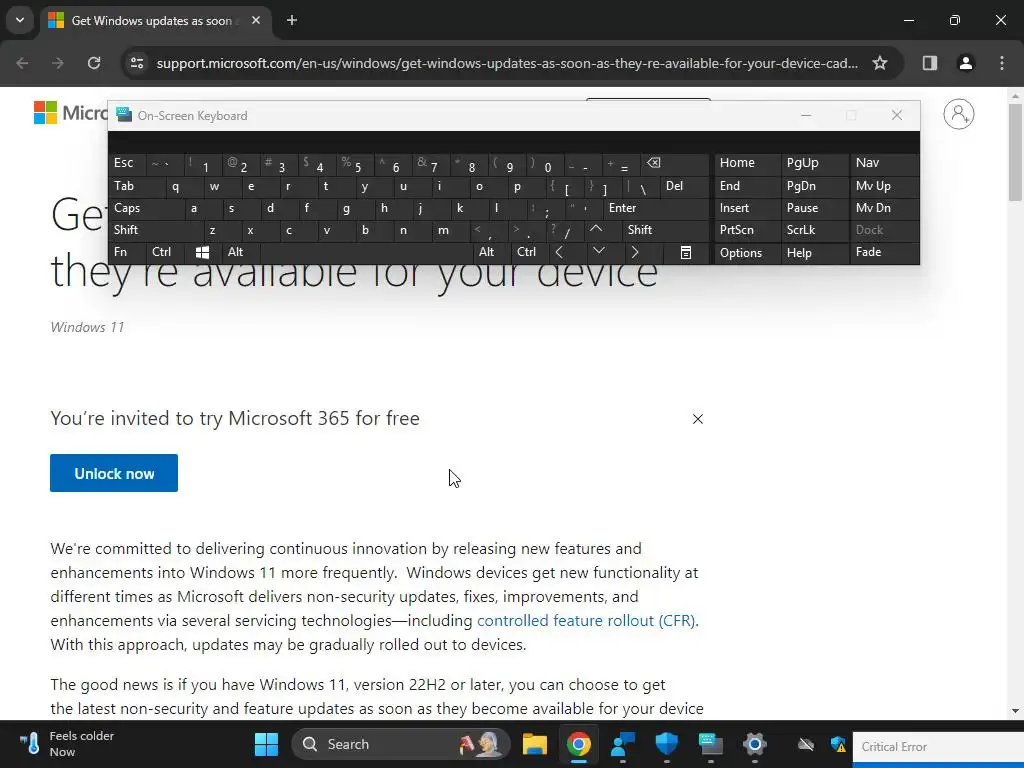This screenshot has height=768, width=1024.
Task: Click the down arrow key on the keyboard
Action: point(598,251)
